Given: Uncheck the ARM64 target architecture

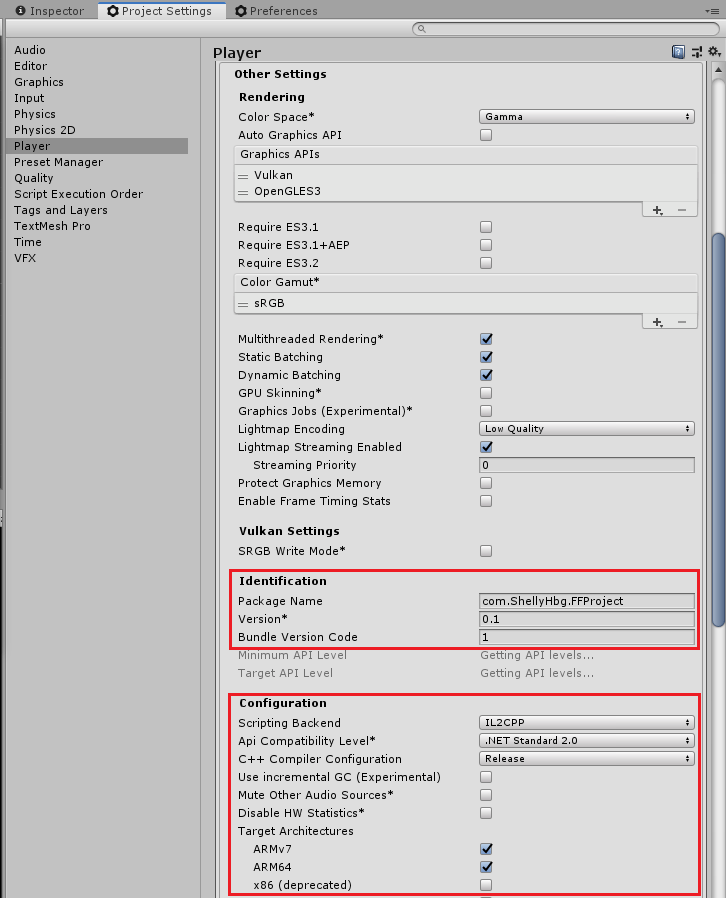Looking at the screenshot, I should tap(486, 867).
